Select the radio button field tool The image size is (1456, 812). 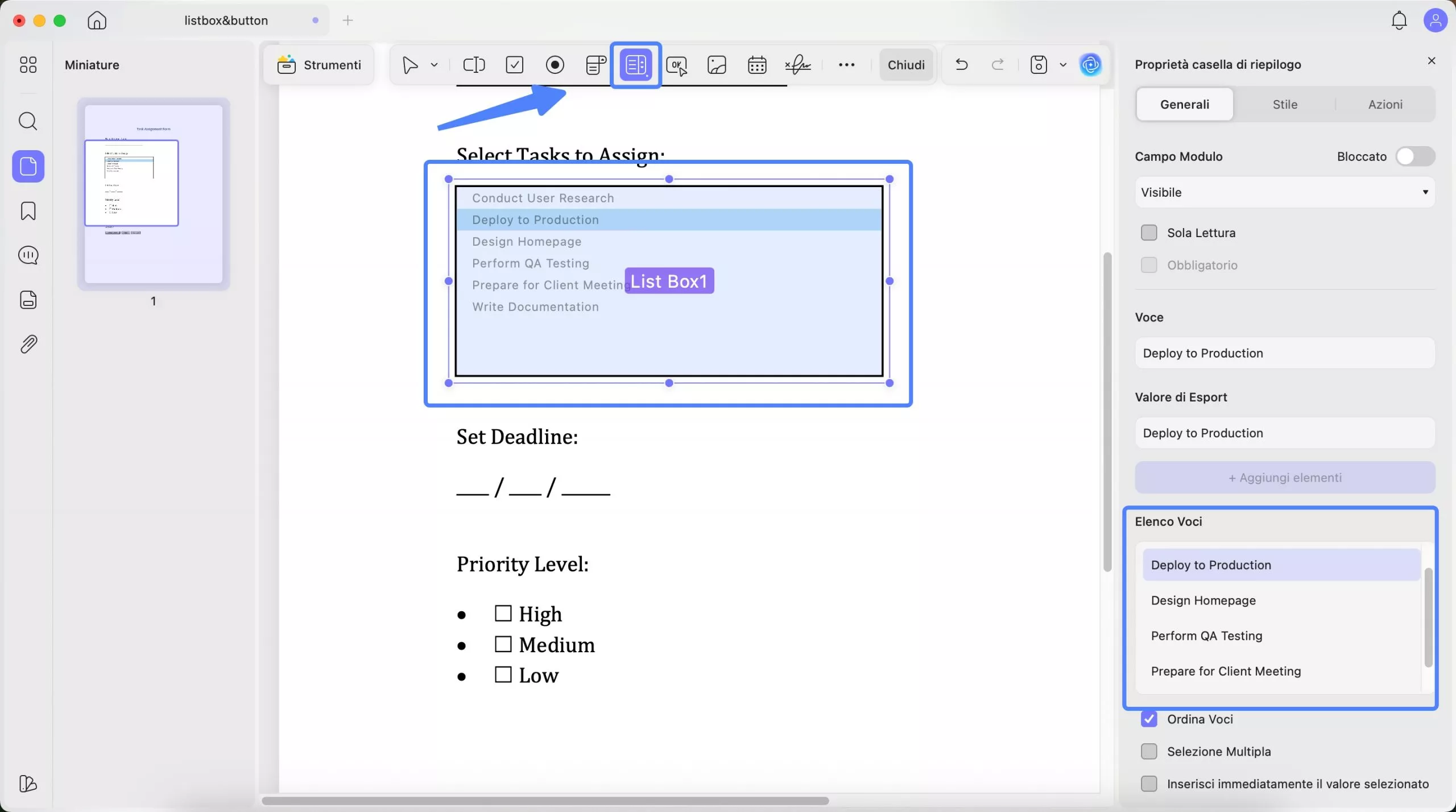pos(555,65)
